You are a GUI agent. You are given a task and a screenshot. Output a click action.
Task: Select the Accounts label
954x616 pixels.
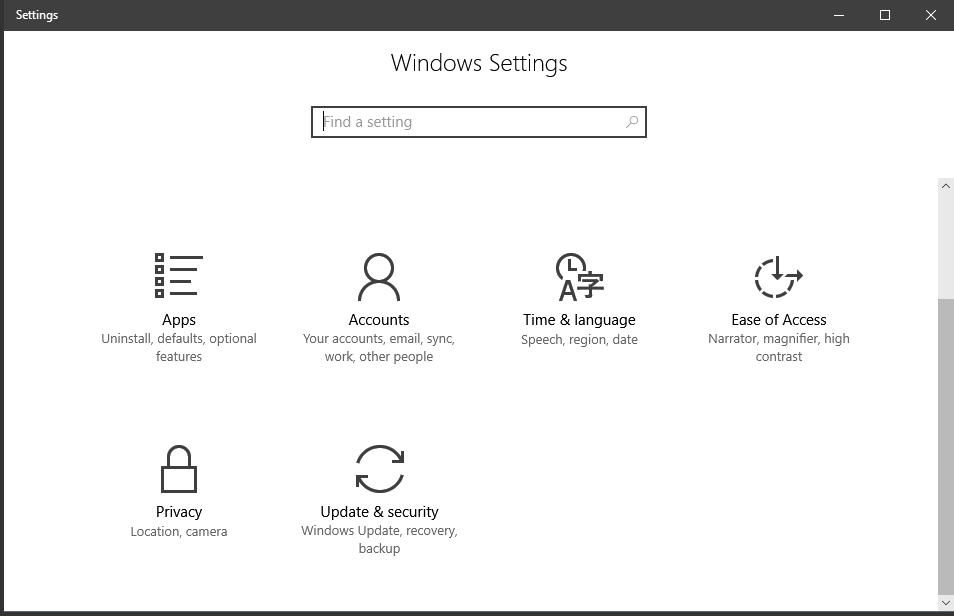point(378,320)
